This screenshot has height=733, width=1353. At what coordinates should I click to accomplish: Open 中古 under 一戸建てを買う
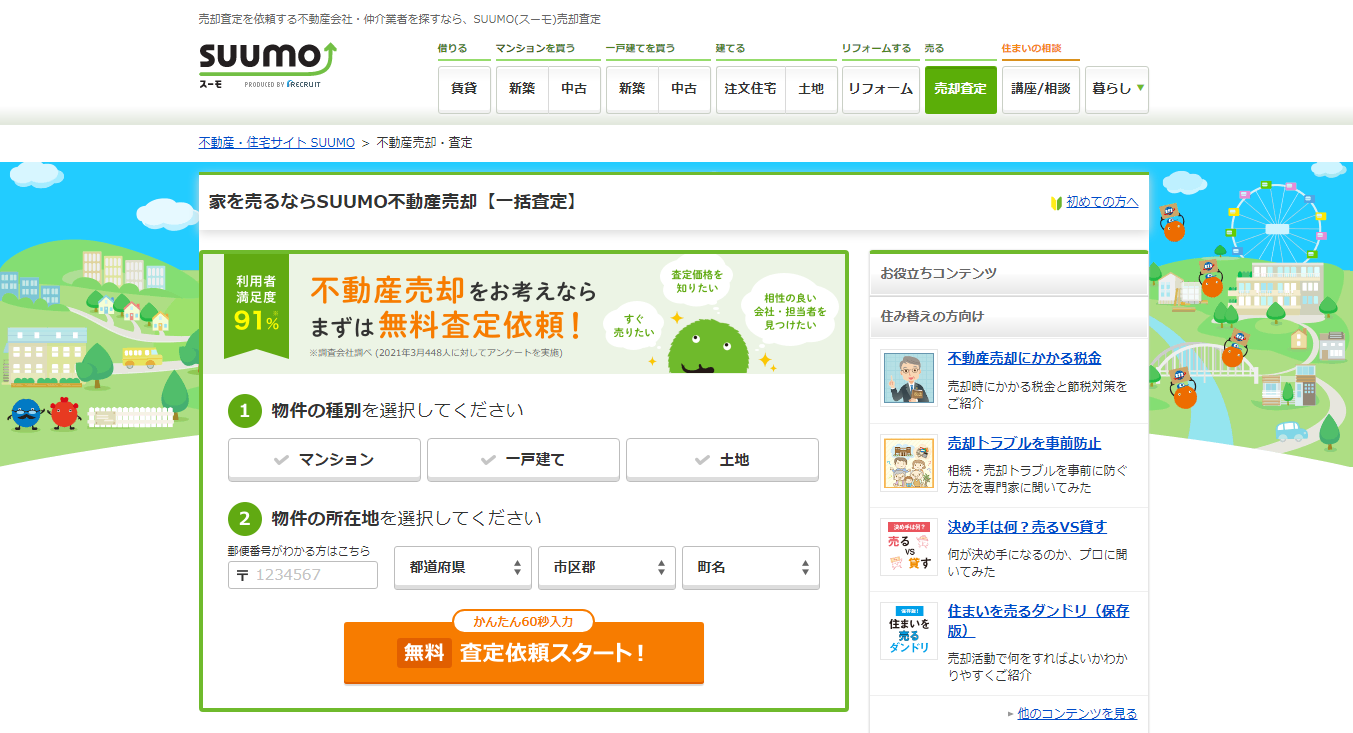pos(684,89)
